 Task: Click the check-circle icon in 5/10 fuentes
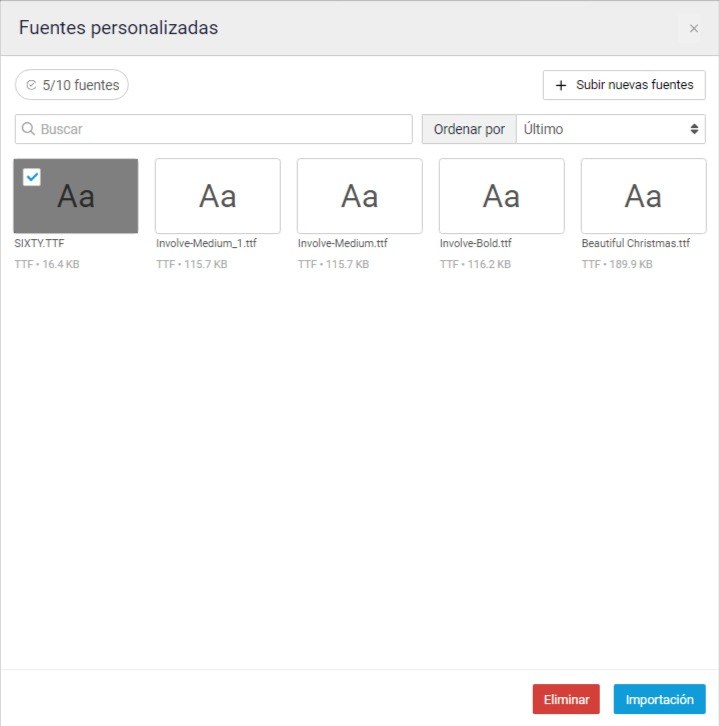click(x=31, y=85)
